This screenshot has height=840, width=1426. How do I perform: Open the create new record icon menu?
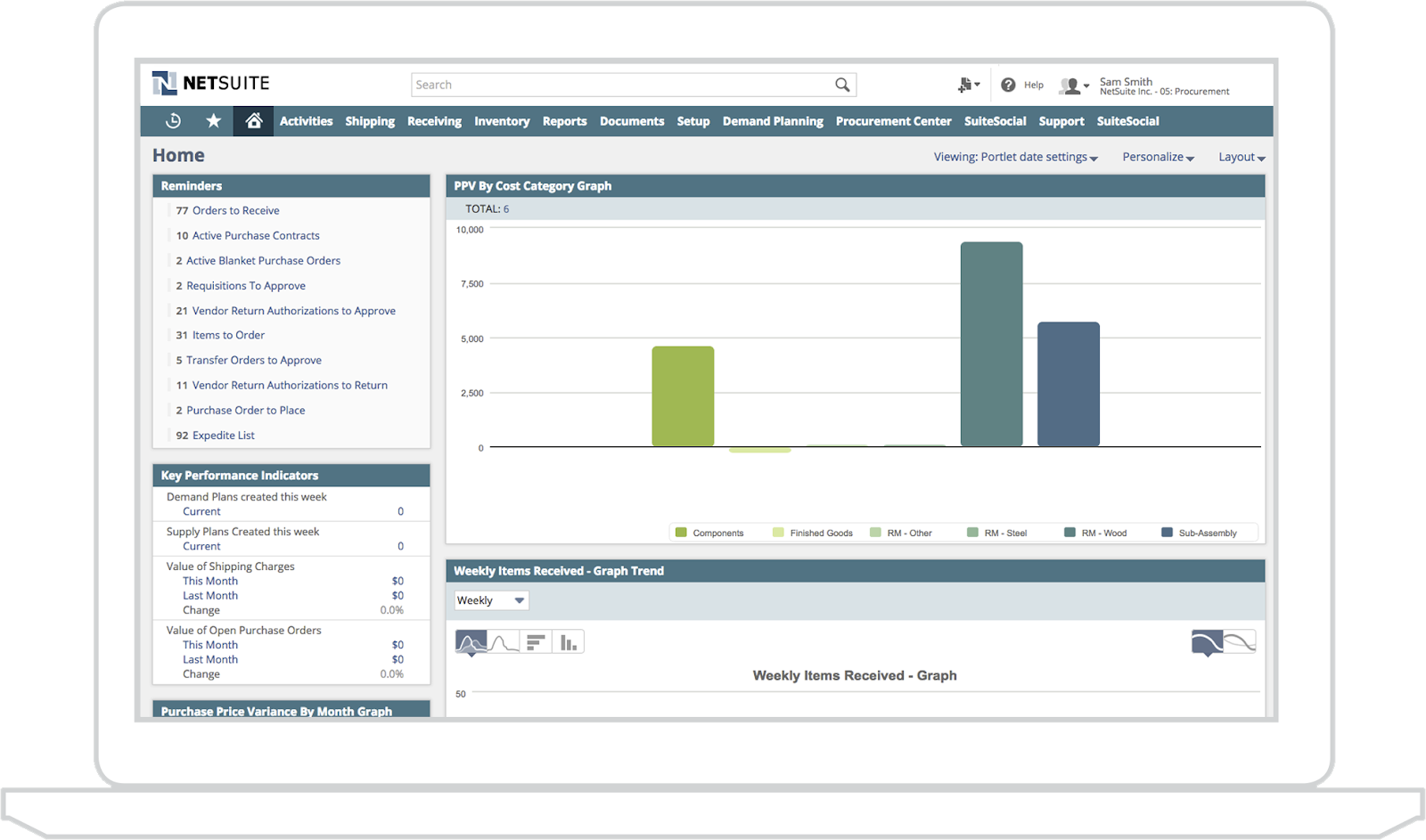tap(968, 85)
